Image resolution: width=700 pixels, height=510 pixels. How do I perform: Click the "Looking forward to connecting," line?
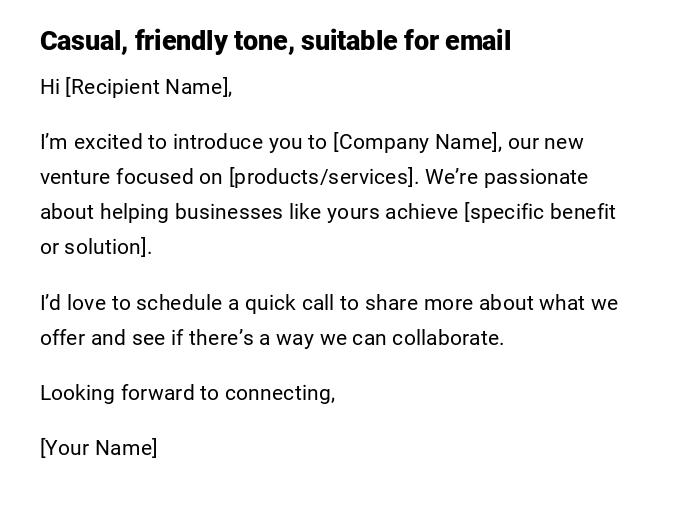pyautogui.click(x=187, y=393)
